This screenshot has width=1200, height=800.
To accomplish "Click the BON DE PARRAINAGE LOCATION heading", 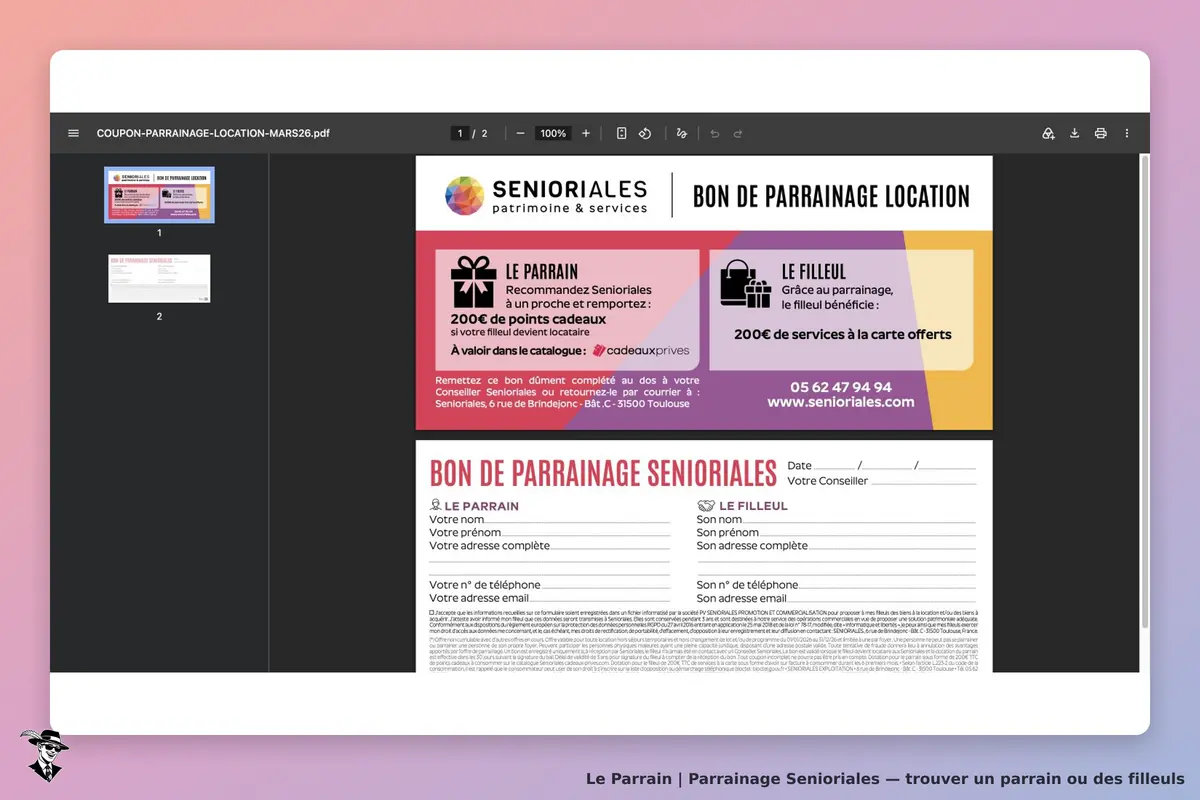I will tap(831, 196).
